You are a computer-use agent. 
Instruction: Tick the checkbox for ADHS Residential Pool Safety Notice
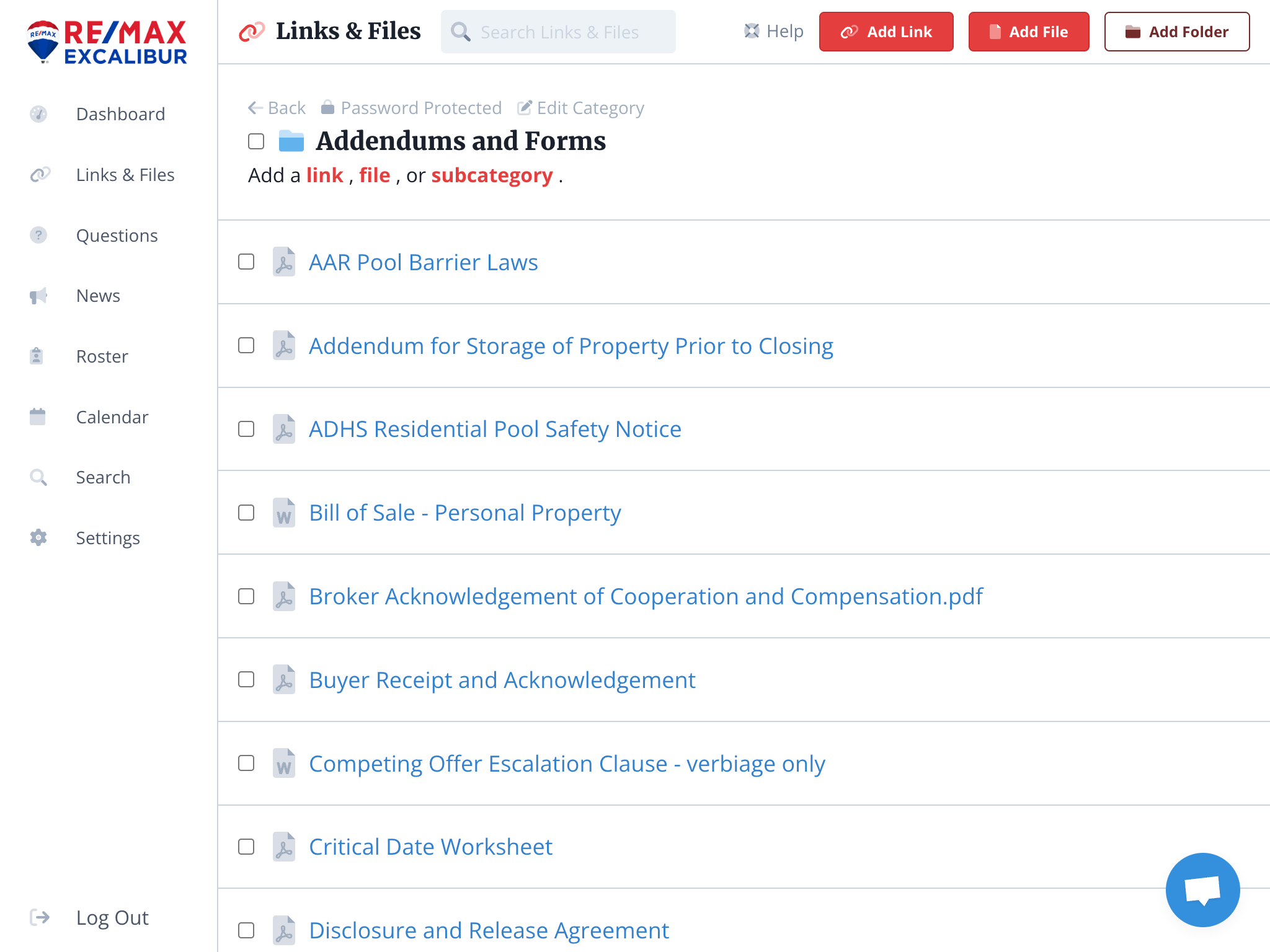click(x=246, y=429)
